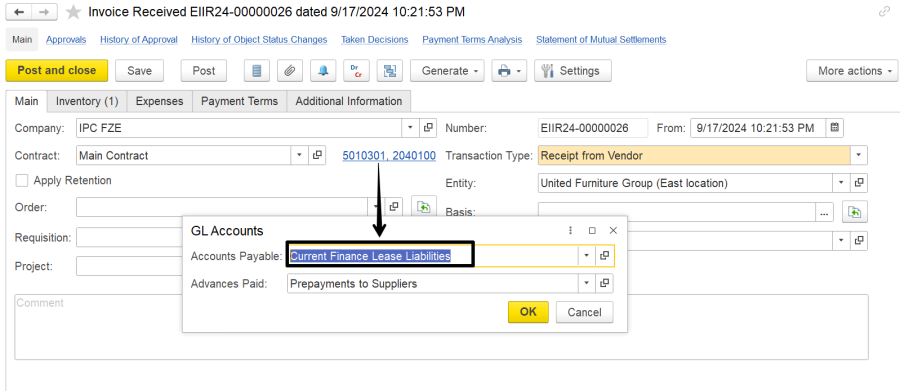Switch to the Payment Terms tab
Screen dimensions: 900x391
(x=239, y=102)
